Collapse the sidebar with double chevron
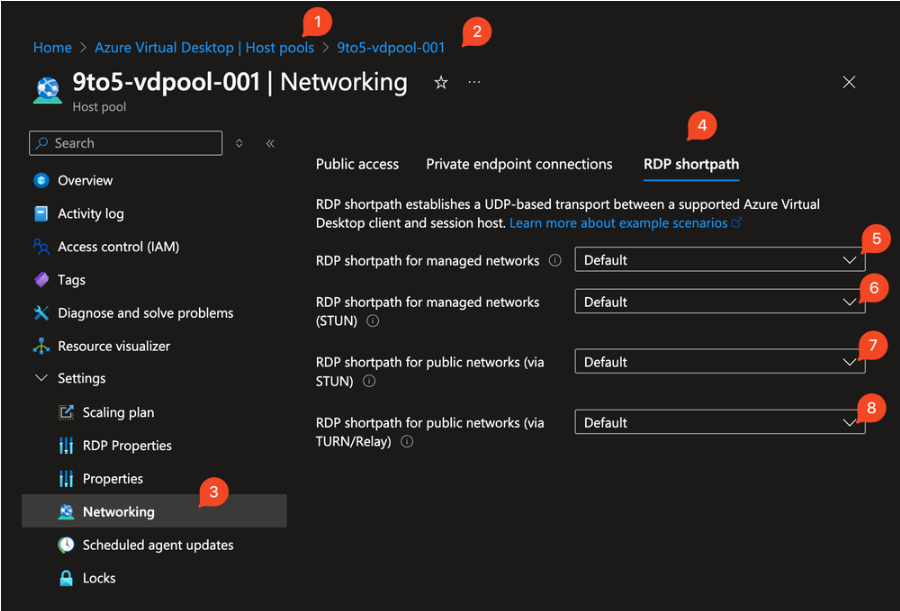The width and height of the screenshot is (900, 611). click(x=270, y=143)
